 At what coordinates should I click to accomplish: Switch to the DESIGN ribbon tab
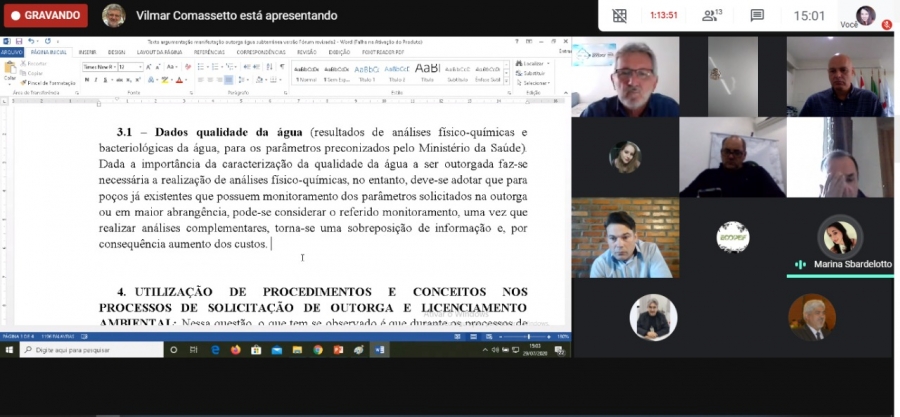pos(117,52)
